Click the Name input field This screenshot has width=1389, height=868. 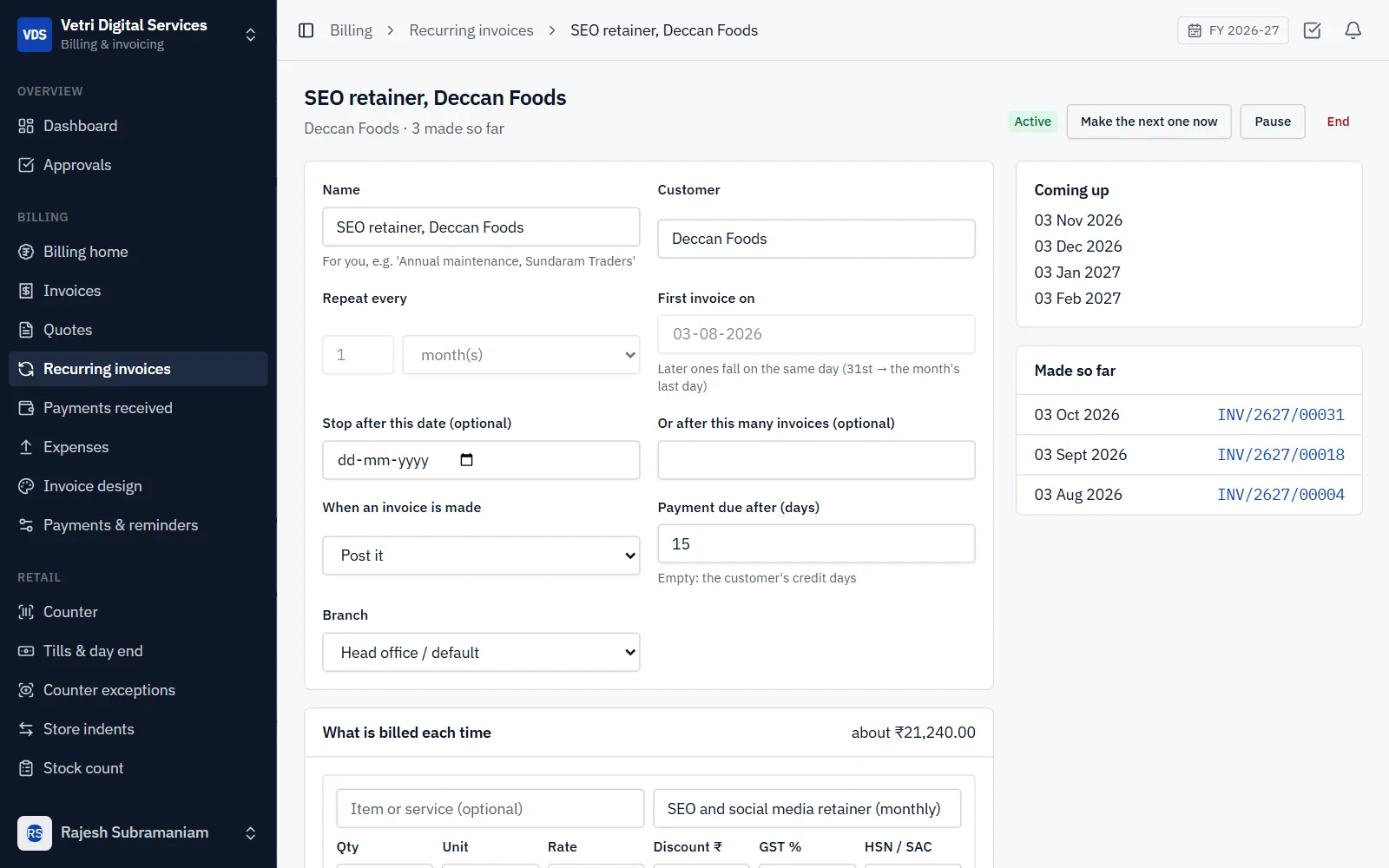(481, 227)
